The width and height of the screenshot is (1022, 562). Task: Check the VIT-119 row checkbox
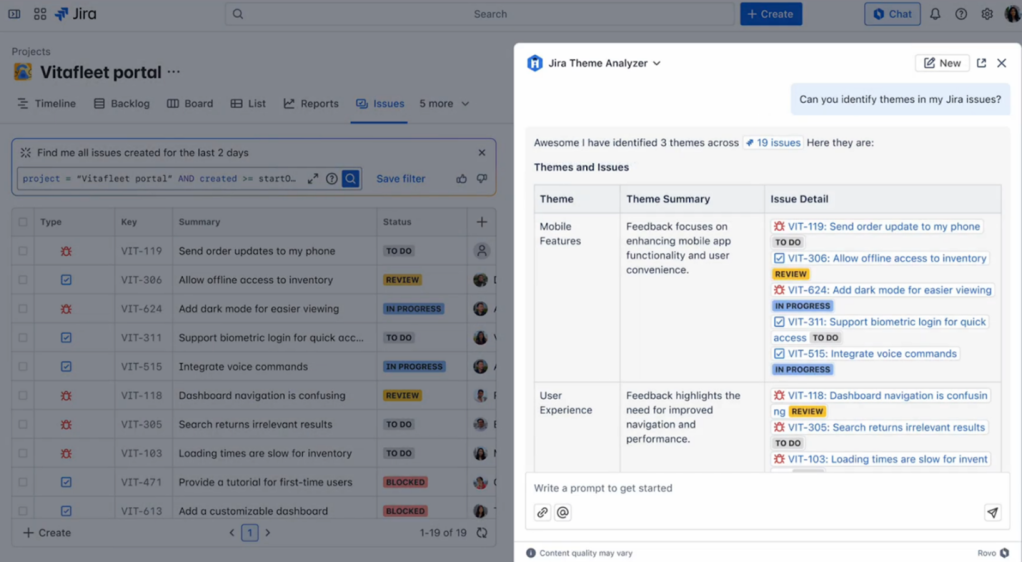[x=23, y=250]
